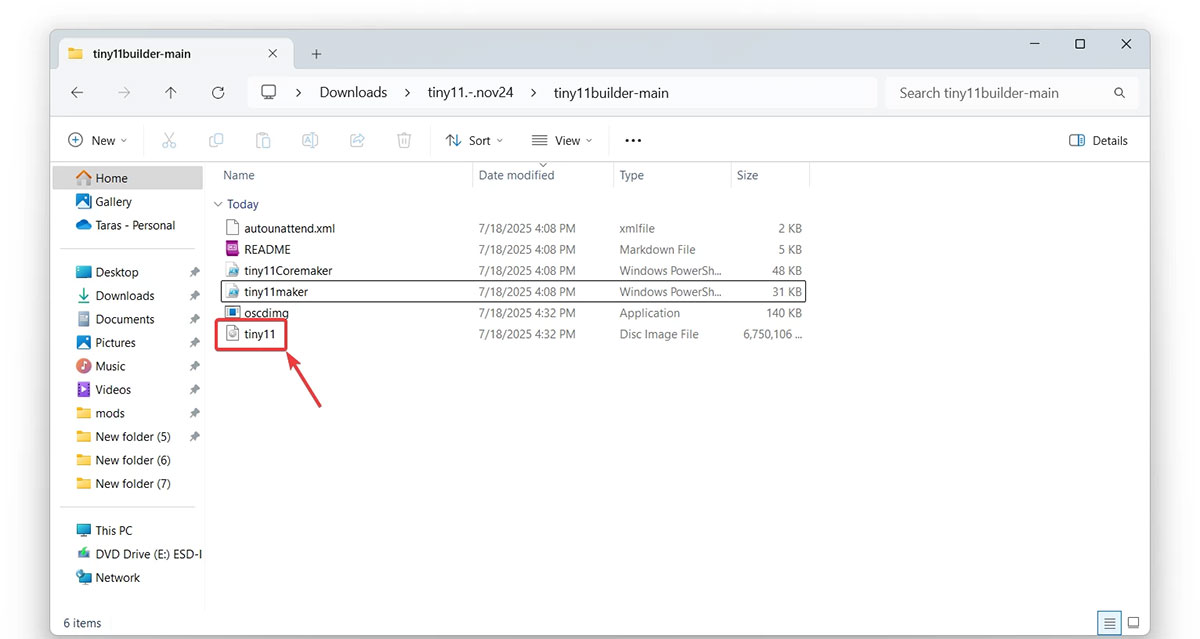The height and width of the screenshot is (639, 1200).
Task: Open the View dropdown
Action: [x=561, y=140]
